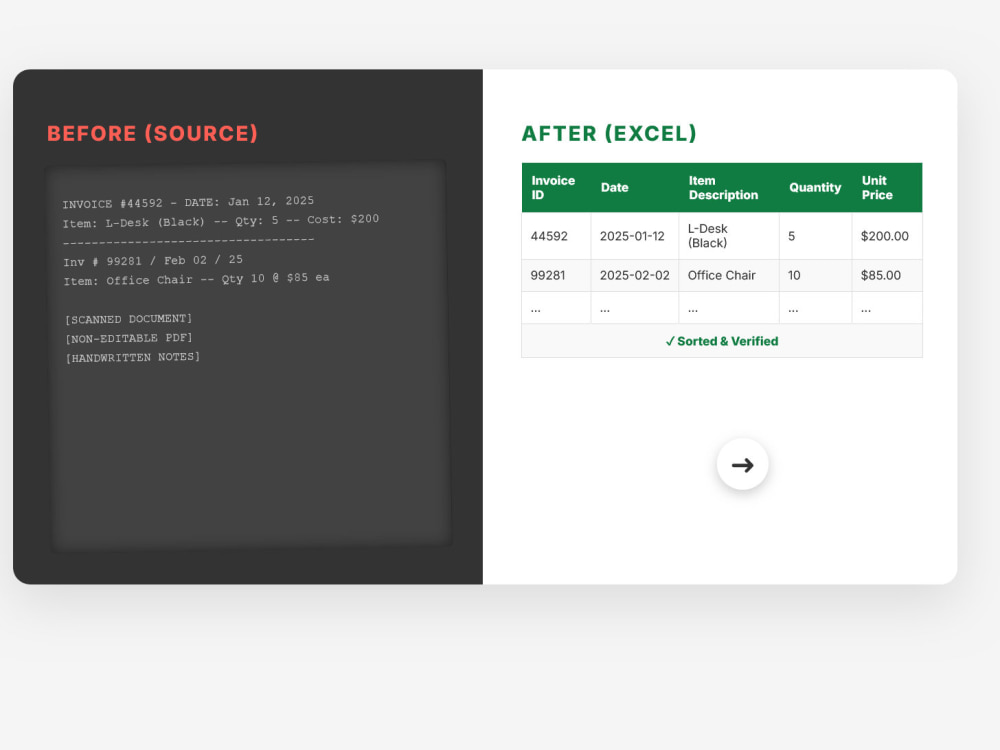
Task: Click the 'BEFORE (SOURCE)' heading
Action: point(152,133)
